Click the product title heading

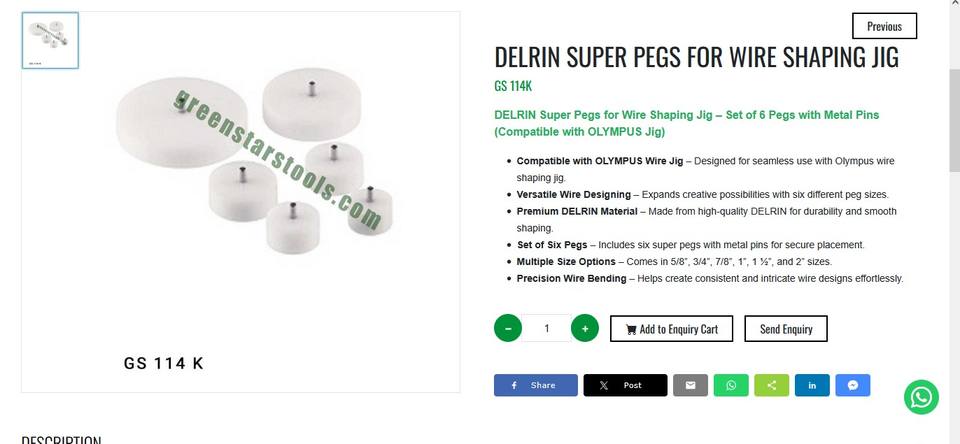tap(697, 56)
